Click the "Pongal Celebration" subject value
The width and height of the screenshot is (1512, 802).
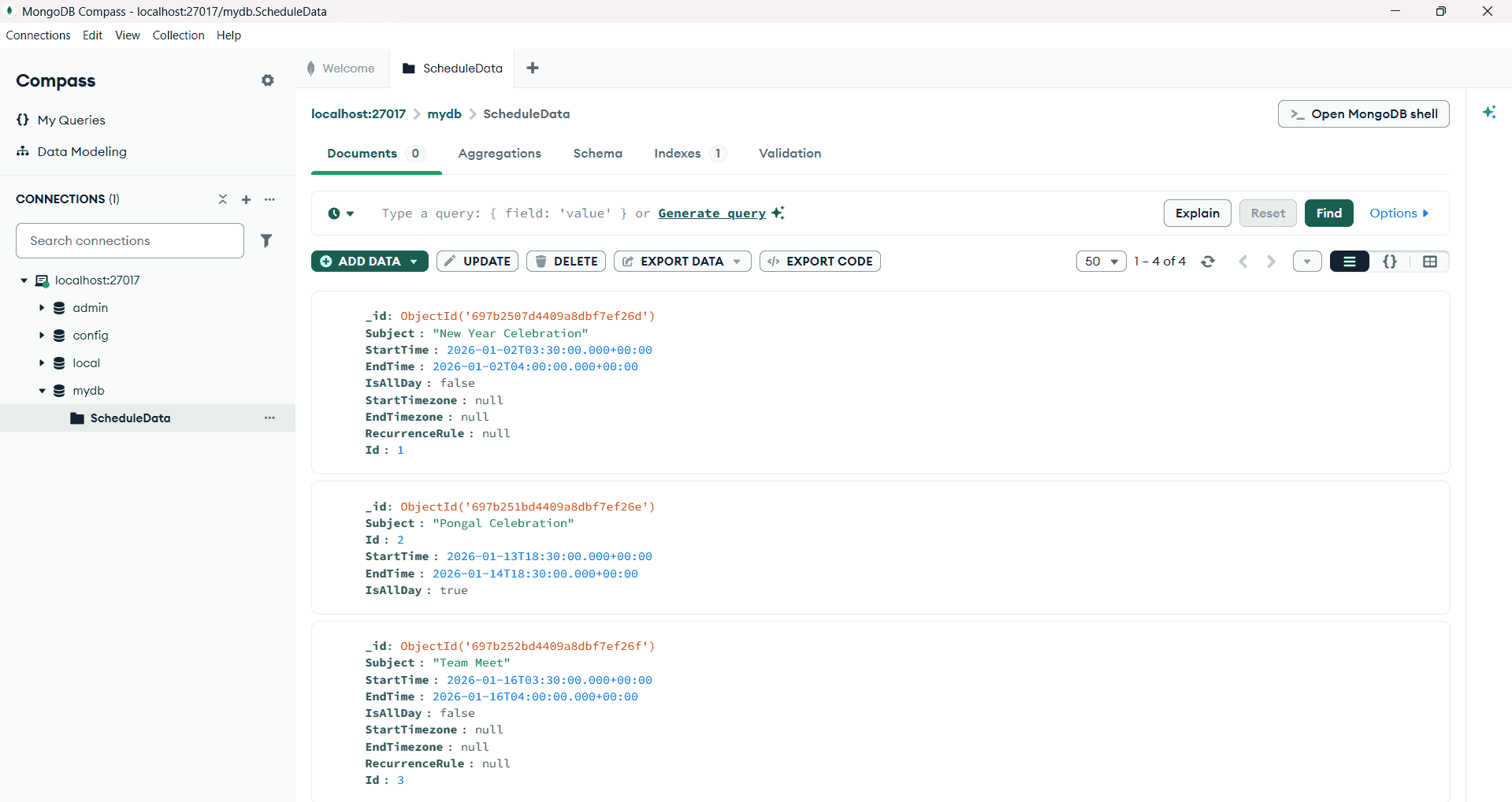[x=503, y=524]
